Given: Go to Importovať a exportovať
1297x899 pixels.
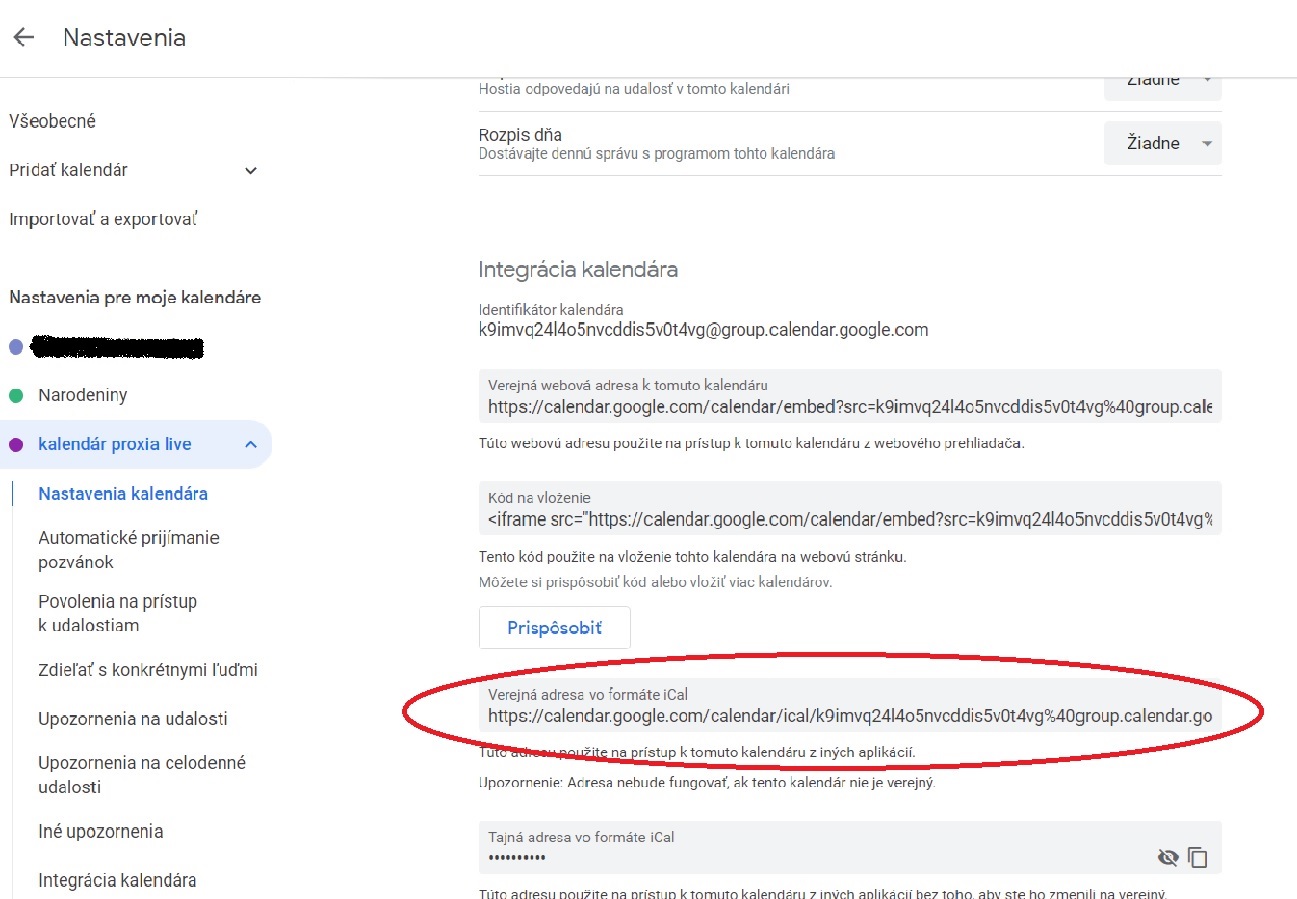Looking at the screenshot, I should pos(103,219).
